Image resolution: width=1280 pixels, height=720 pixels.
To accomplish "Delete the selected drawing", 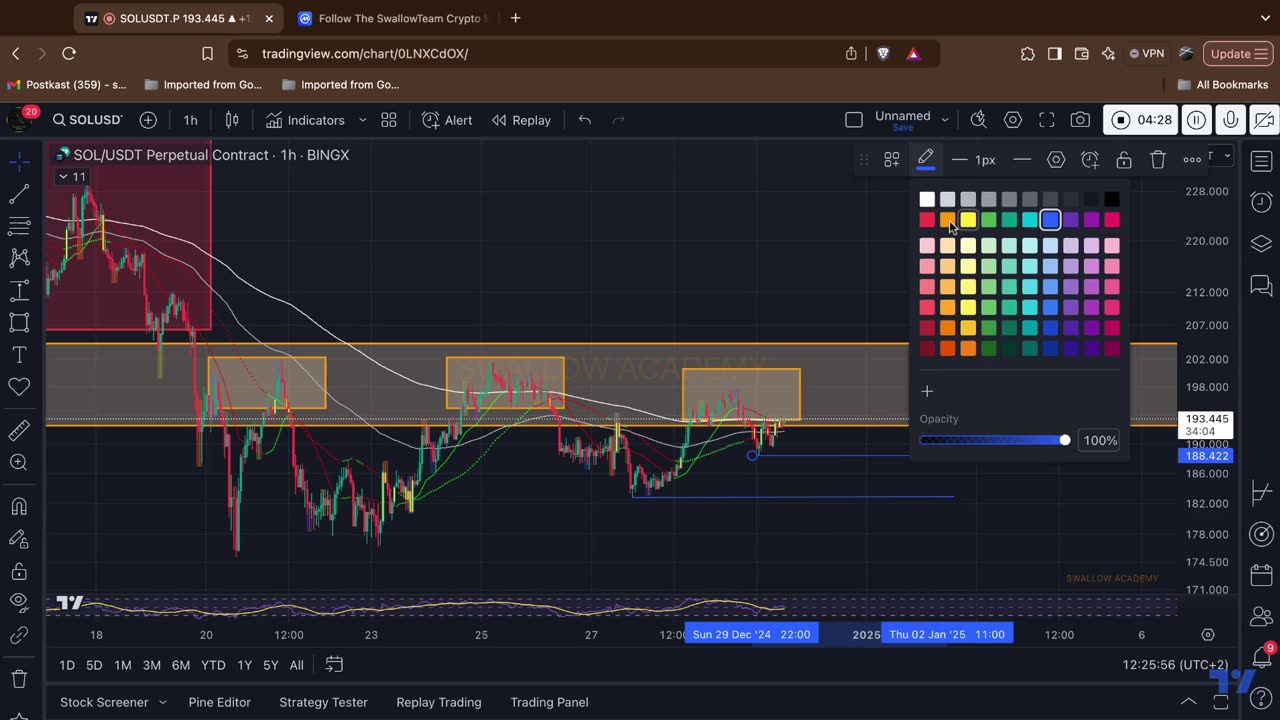I will click(1158, 160).
